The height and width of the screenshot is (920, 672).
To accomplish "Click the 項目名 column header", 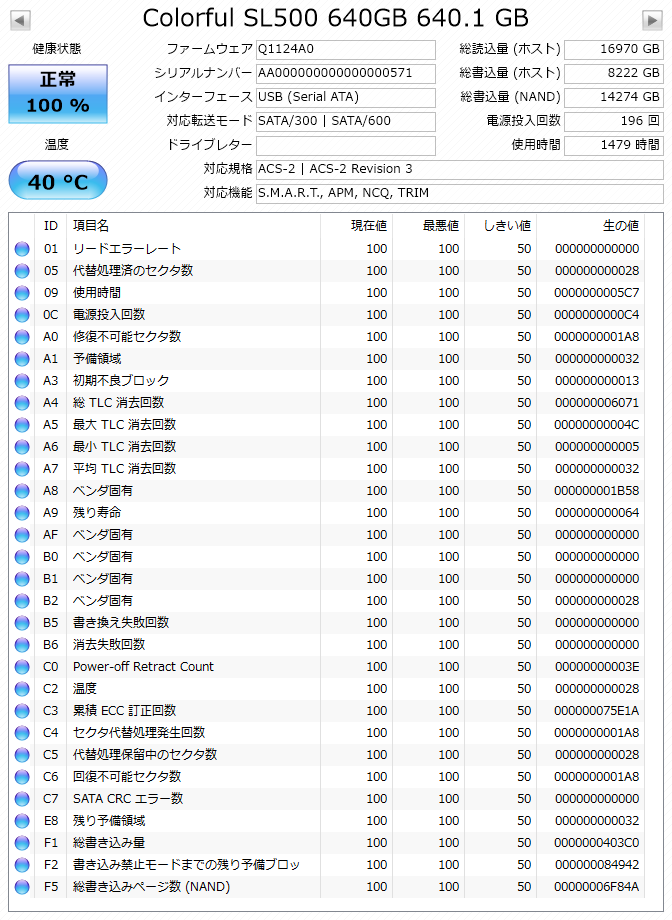I will coord(194,226).
